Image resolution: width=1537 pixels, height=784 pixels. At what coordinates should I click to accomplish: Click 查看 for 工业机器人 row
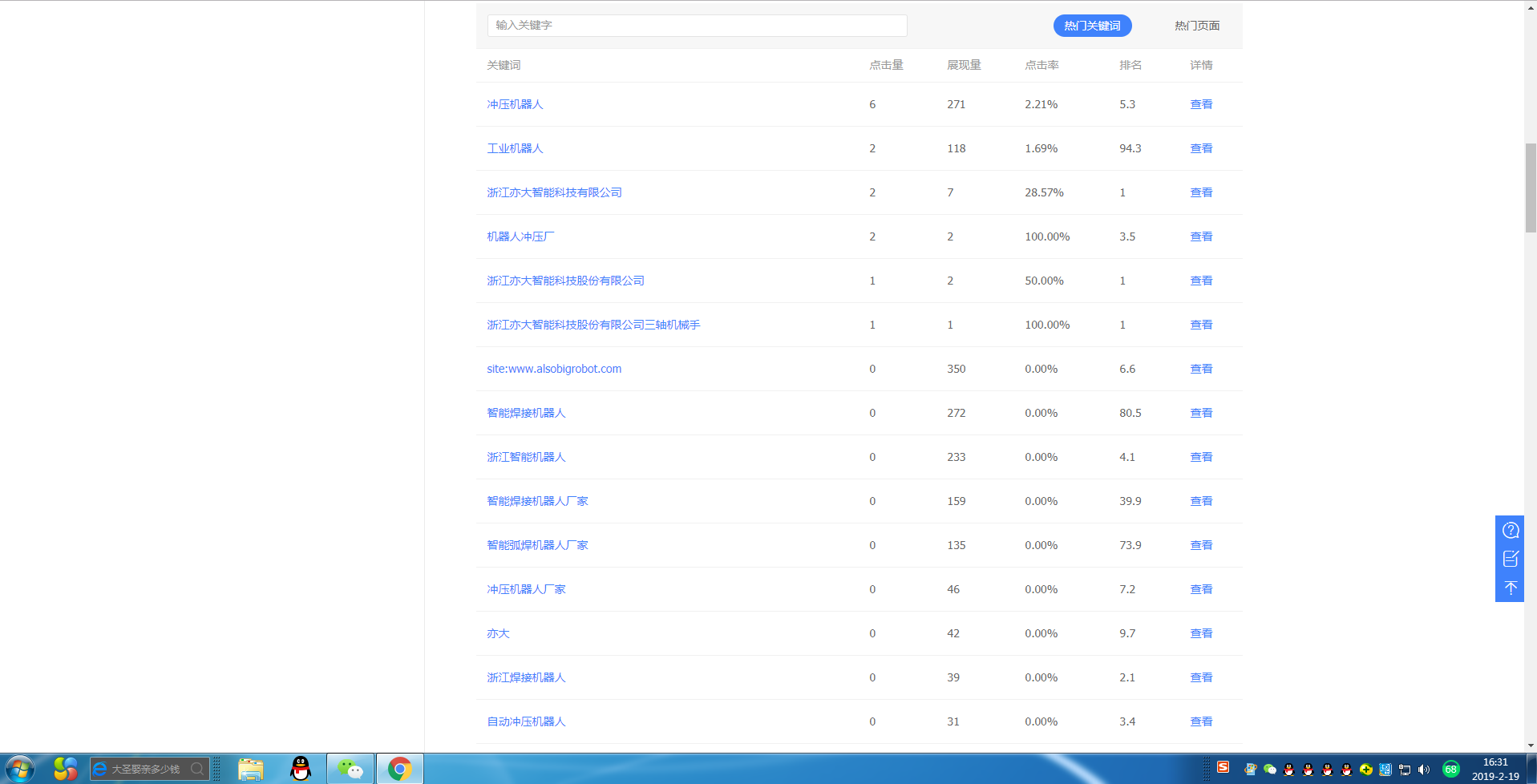tap(1200, 148)
